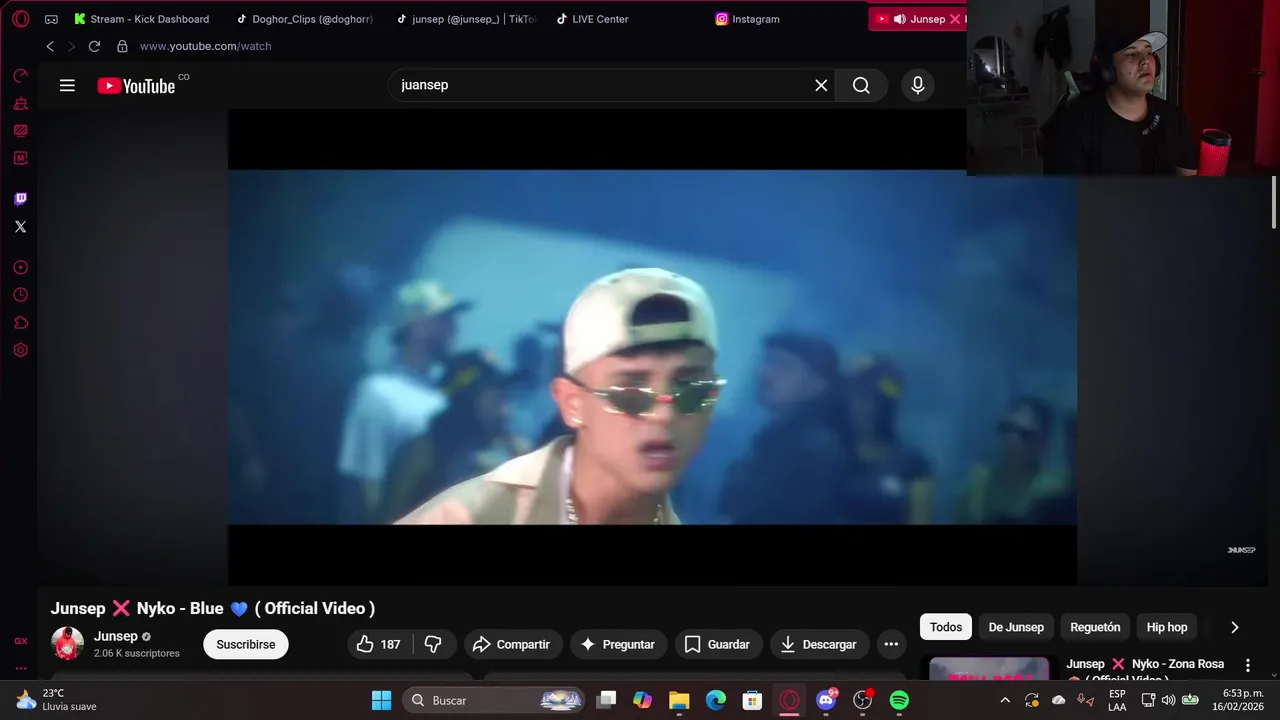
Task: Open Discord from the taskbar
Action: [826, 700]
